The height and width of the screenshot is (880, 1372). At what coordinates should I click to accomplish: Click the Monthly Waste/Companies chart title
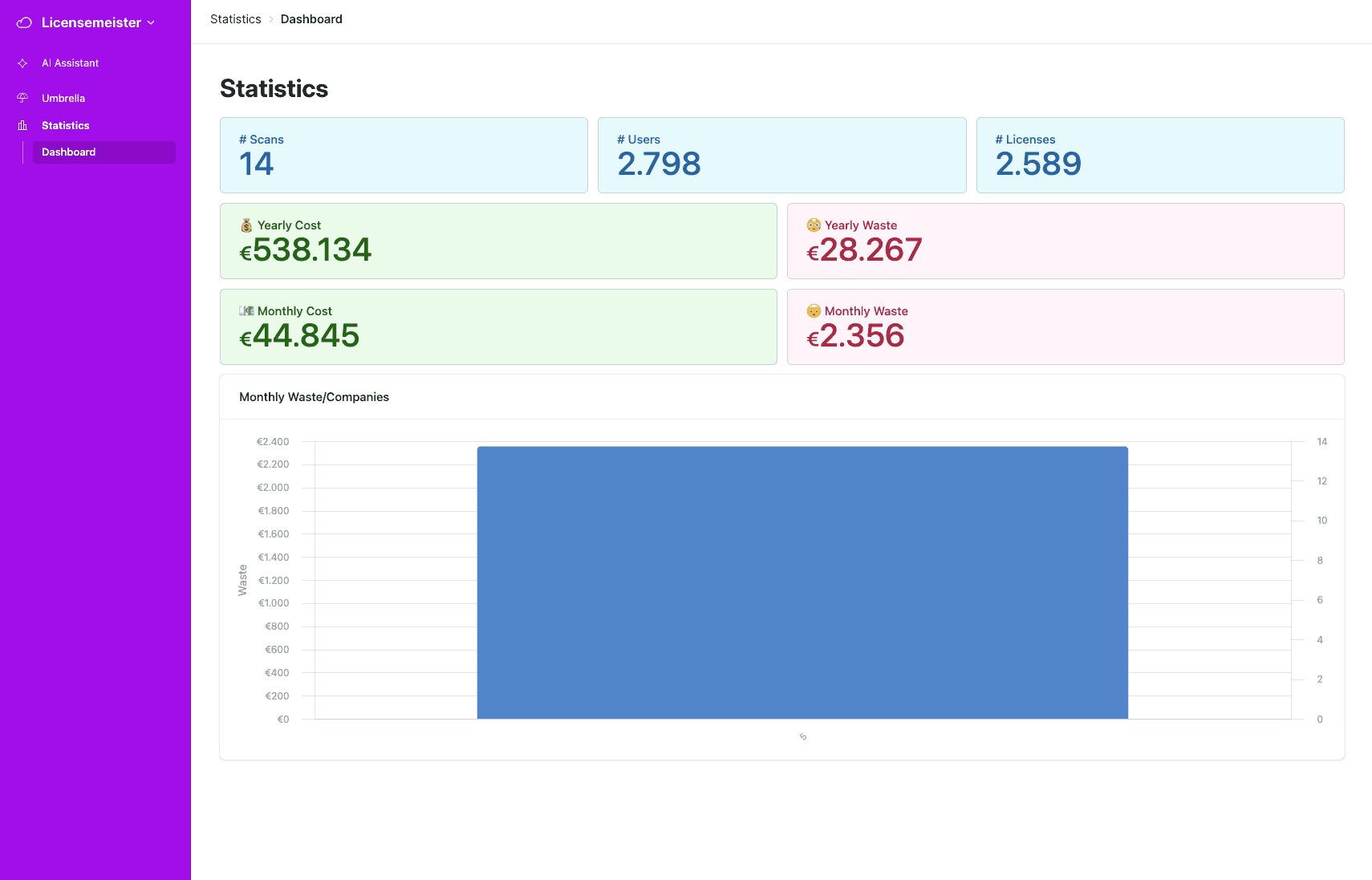(314, 397)
